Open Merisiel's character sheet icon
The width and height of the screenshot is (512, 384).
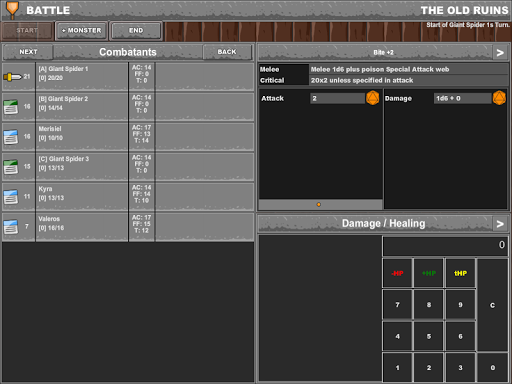[x=11, y=137]
